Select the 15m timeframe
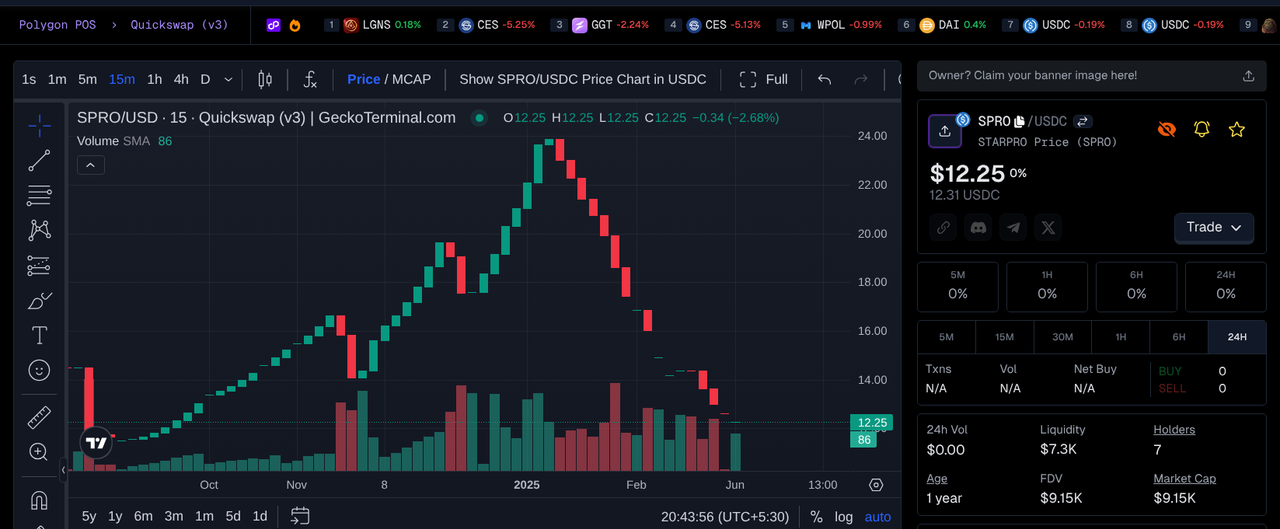The image size is (1280, 529). tap(122, 79)
